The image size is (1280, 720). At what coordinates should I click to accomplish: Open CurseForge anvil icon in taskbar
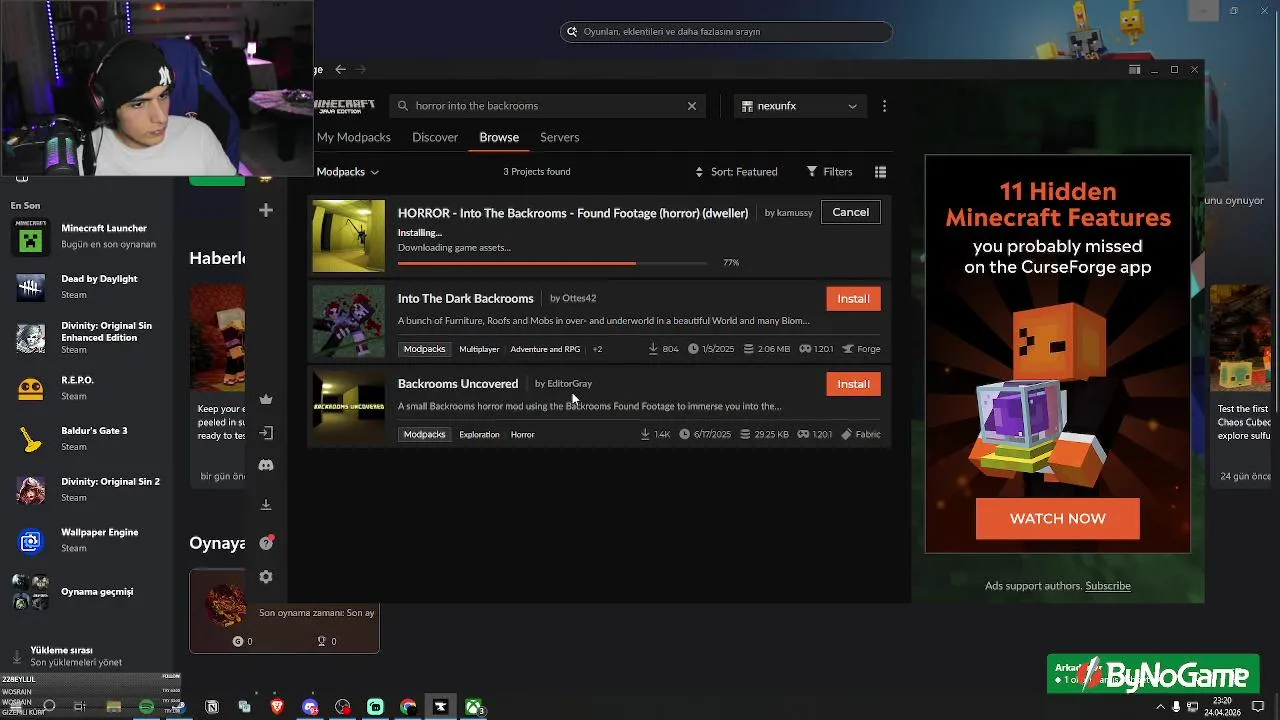coord(440,707)
